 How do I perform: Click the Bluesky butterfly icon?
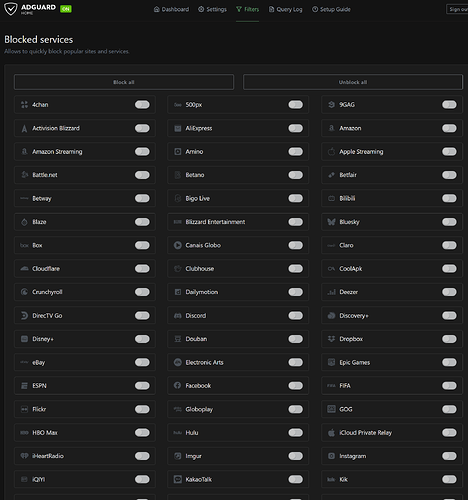pyautogui.click(x=331, y=222)
